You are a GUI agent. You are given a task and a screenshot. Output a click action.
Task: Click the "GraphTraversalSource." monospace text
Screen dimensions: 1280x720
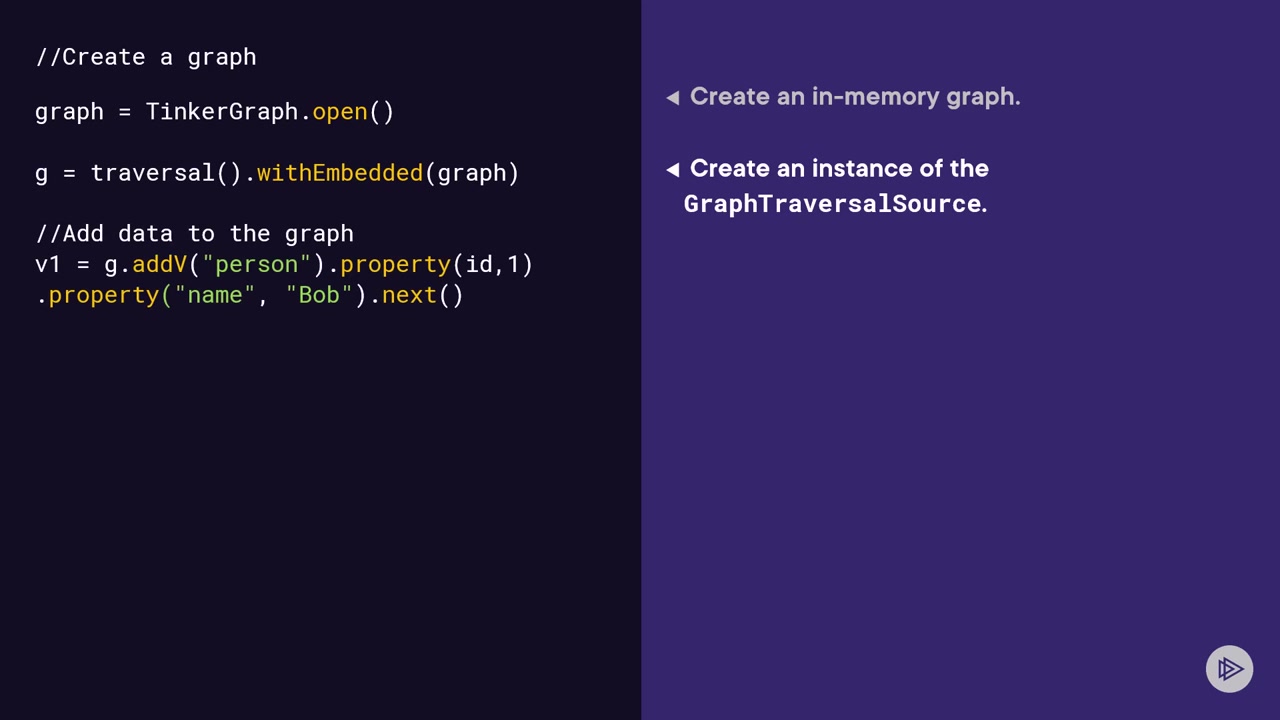835,204
